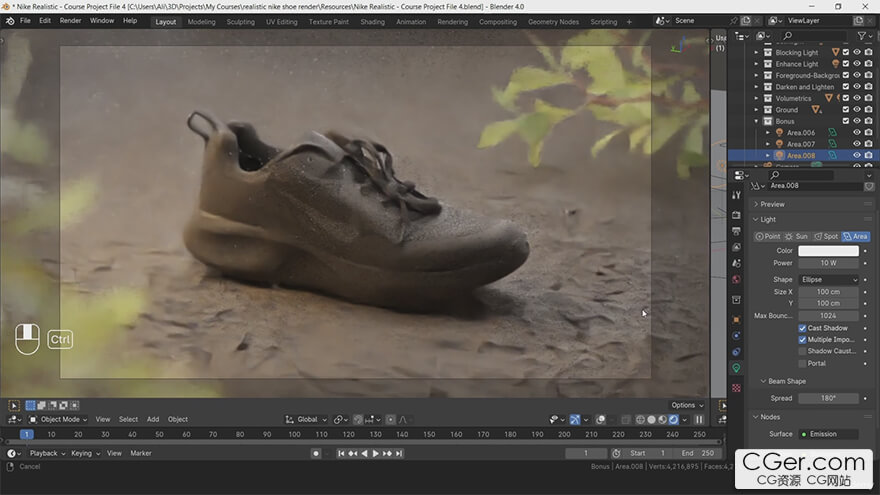Open the Render menu
The image size is (880, 495).
pos(70,21)
